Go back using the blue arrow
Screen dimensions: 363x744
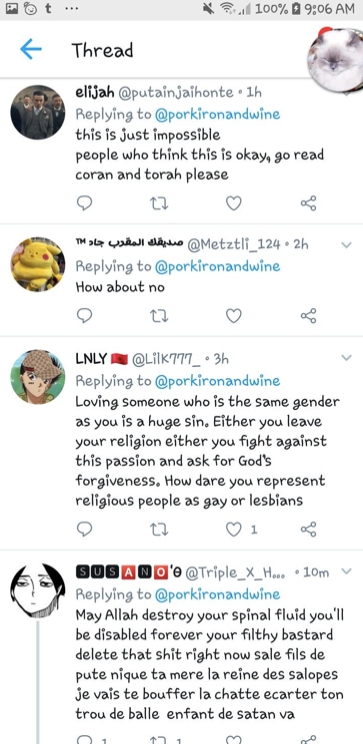[31, 49]
